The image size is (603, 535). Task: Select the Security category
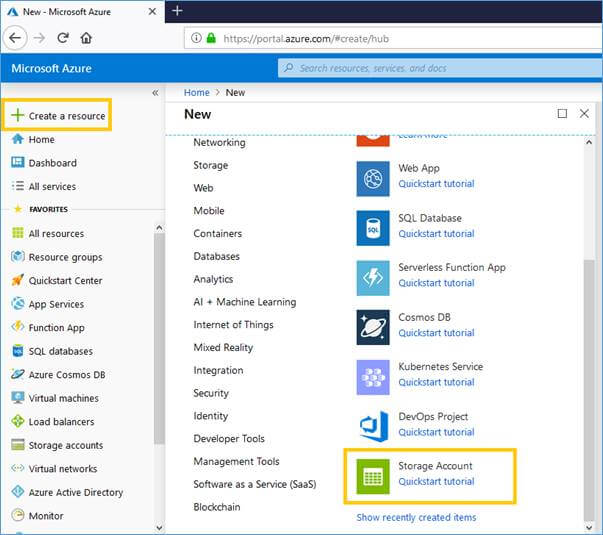click(211, 393)
